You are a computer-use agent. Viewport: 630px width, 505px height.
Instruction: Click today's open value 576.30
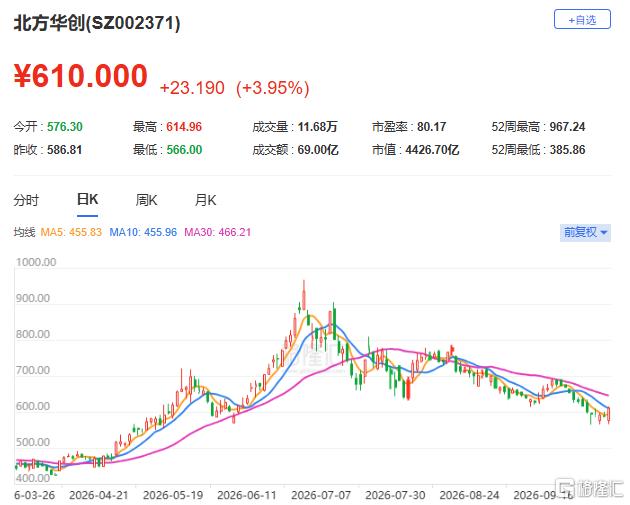click(x=65, y=127)
